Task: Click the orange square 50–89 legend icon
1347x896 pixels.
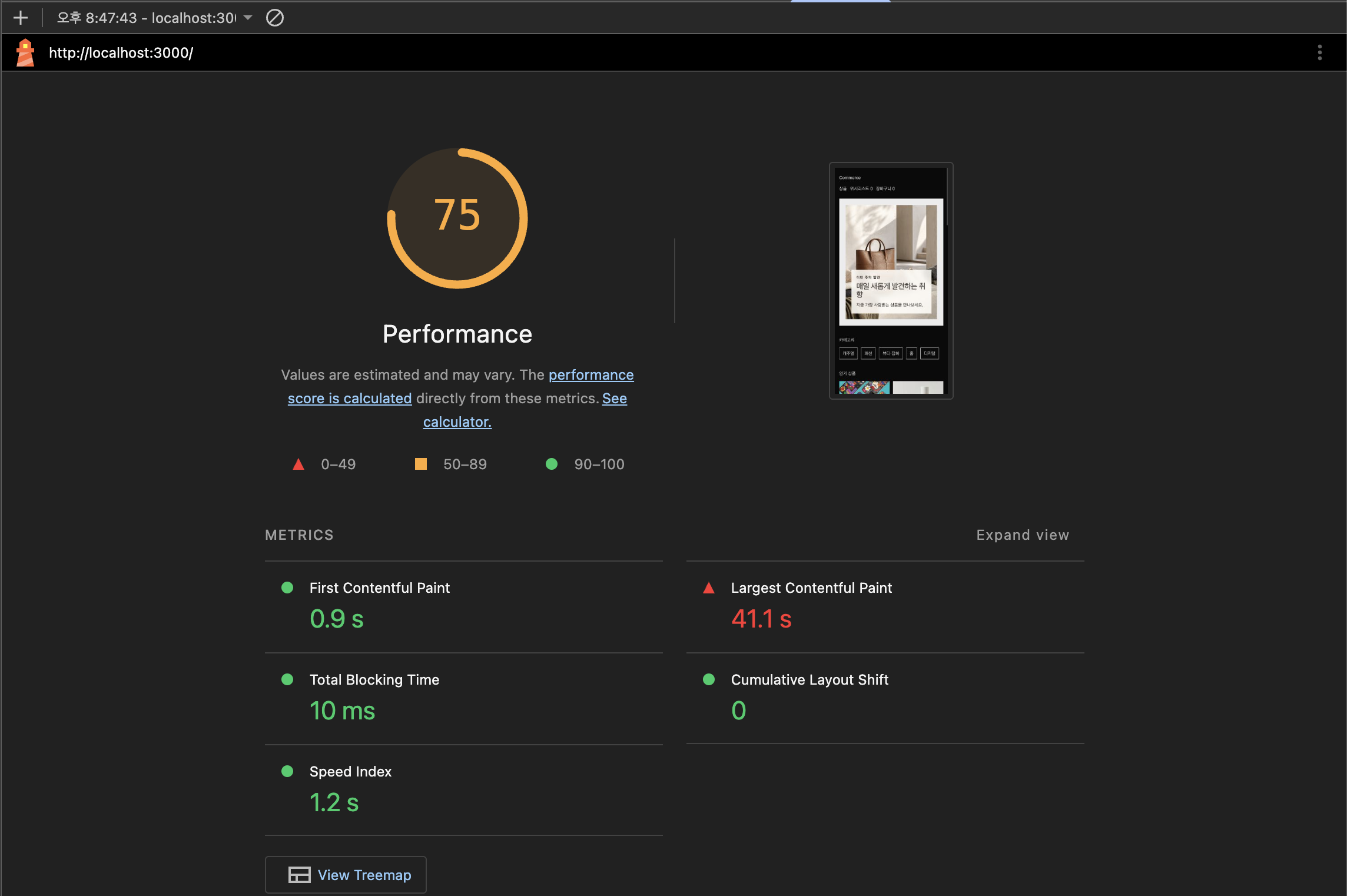Action: pos(421,464)
